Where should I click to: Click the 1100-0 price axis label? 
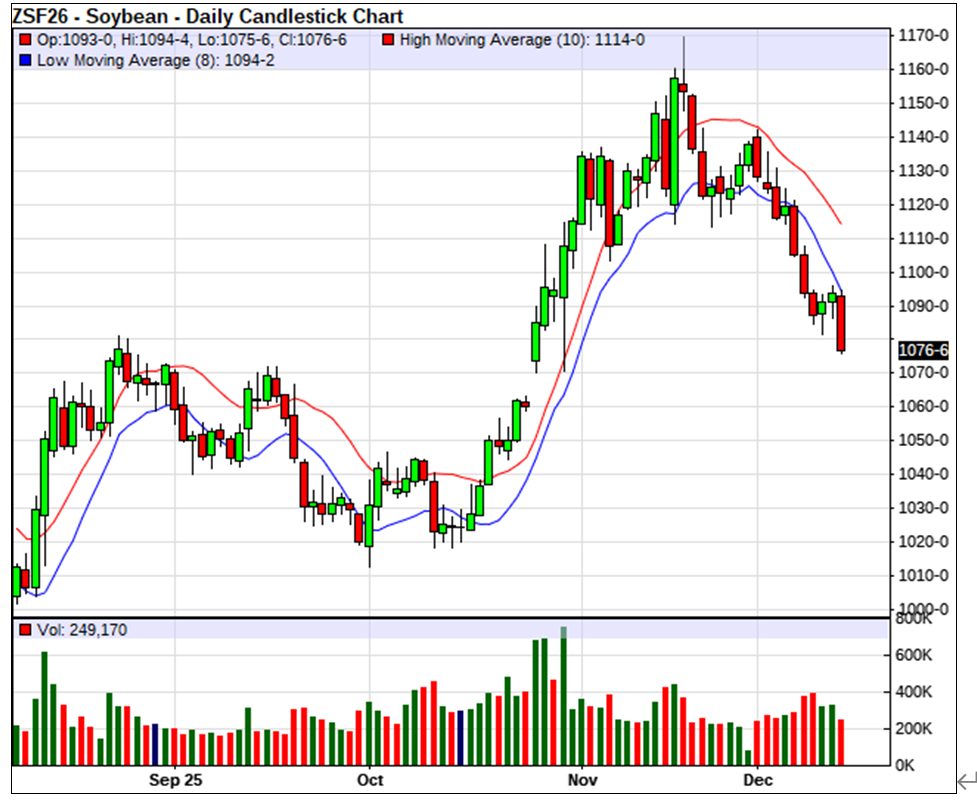pos(923,272)
